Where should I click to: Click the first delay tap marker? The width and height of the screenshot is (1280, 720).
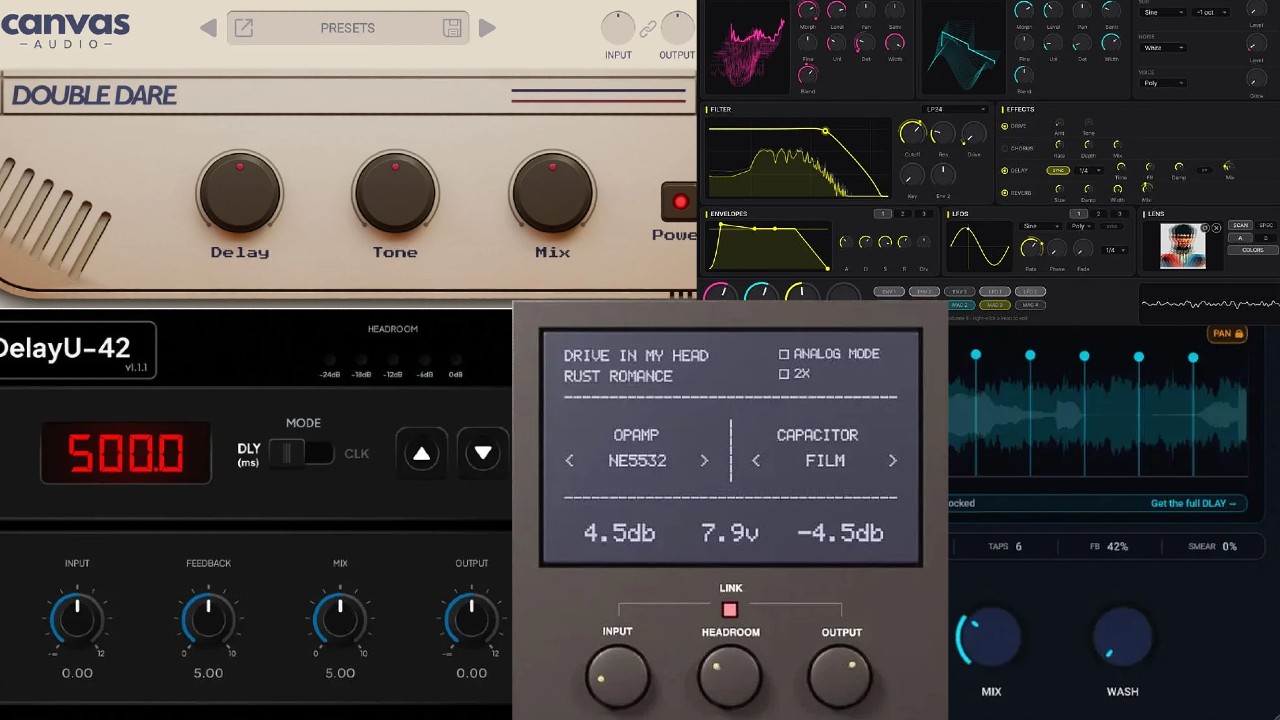point(975,355)
